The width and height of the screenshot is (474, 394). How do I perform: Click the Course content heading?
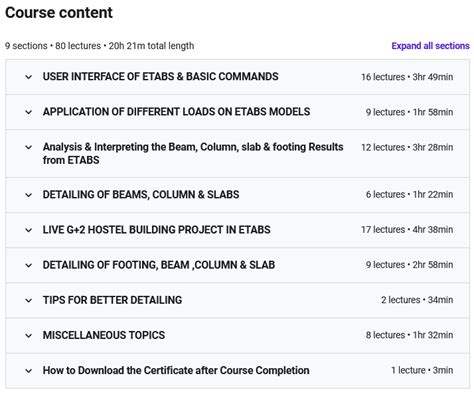pos(59,13)
